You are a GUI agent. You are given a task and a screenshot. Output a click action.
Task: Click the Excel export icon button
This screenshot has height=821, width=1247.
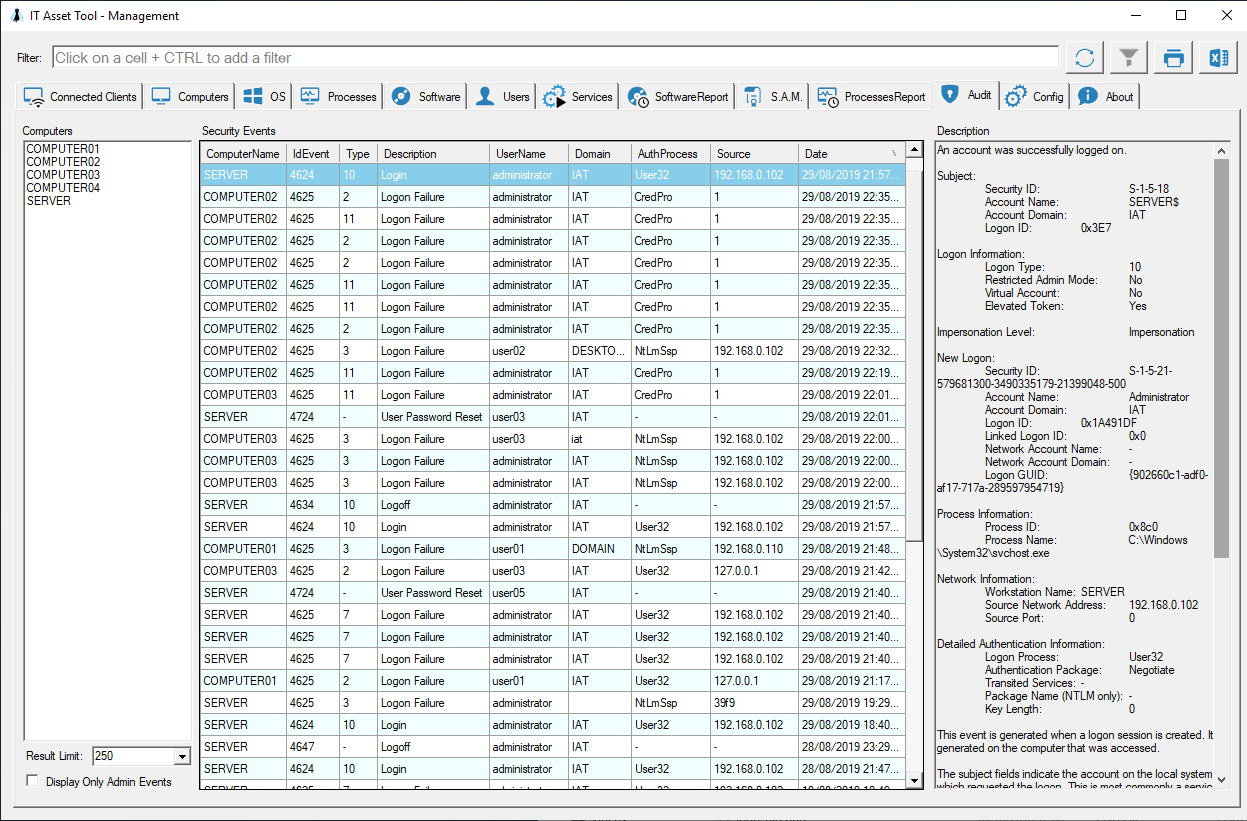pyautogui.click(x=1218, y=58)
